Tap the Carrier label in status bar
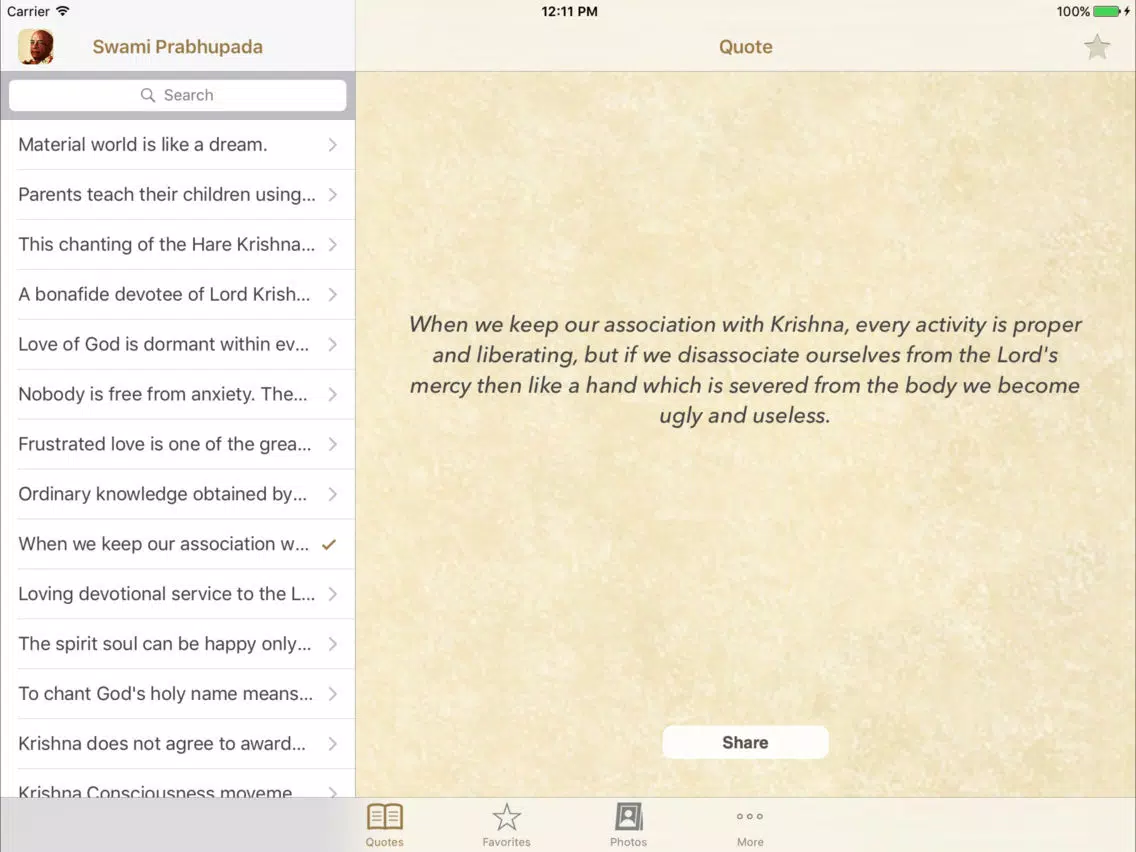1136x852 pixels. [28, 12]
